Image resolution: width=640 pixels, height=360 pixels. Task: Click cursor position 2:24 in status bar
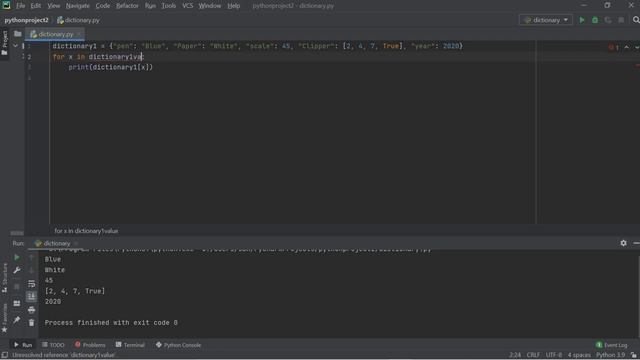[x=515, y=355]
